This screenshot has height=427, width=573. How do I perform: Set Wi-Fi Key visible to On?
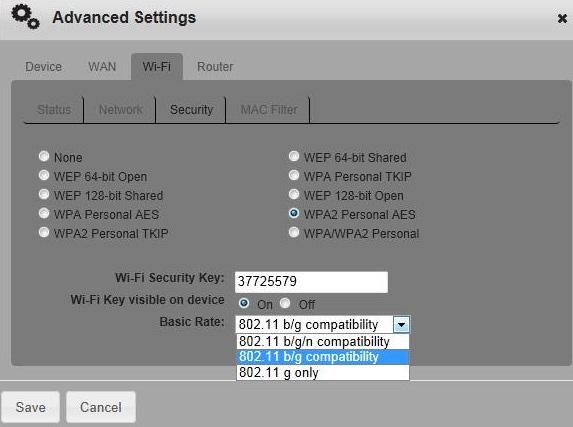(x=244, y=303)
